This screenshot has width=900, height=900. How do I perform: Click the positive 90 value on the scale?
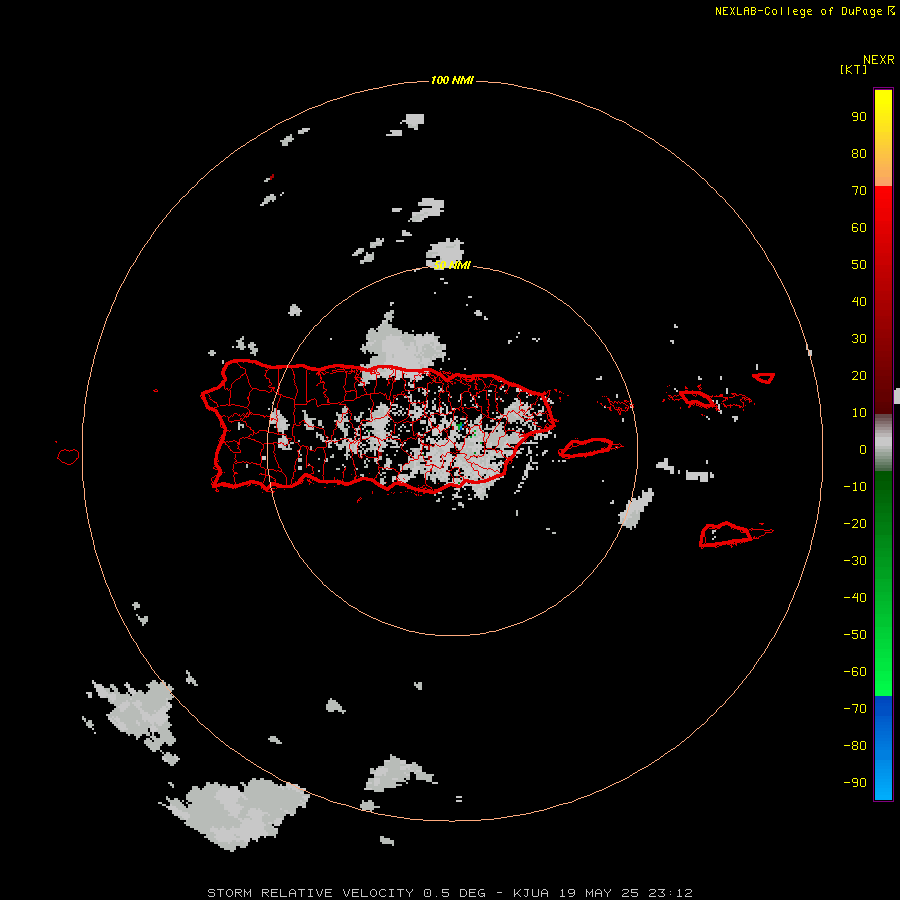(x=859, y=117)
